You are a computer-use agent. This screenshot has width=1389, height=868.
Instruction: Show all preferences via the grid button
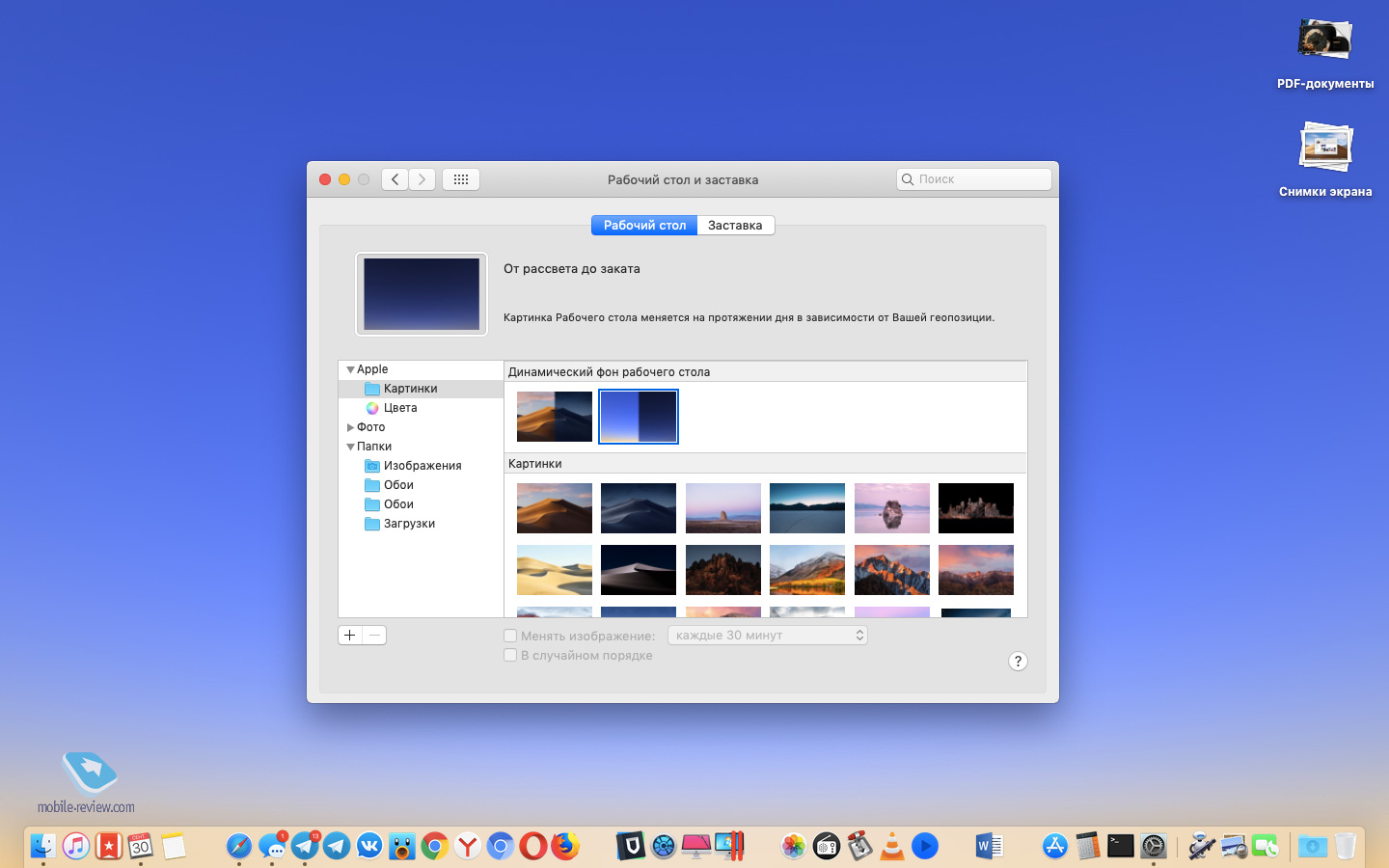[461, 179]
